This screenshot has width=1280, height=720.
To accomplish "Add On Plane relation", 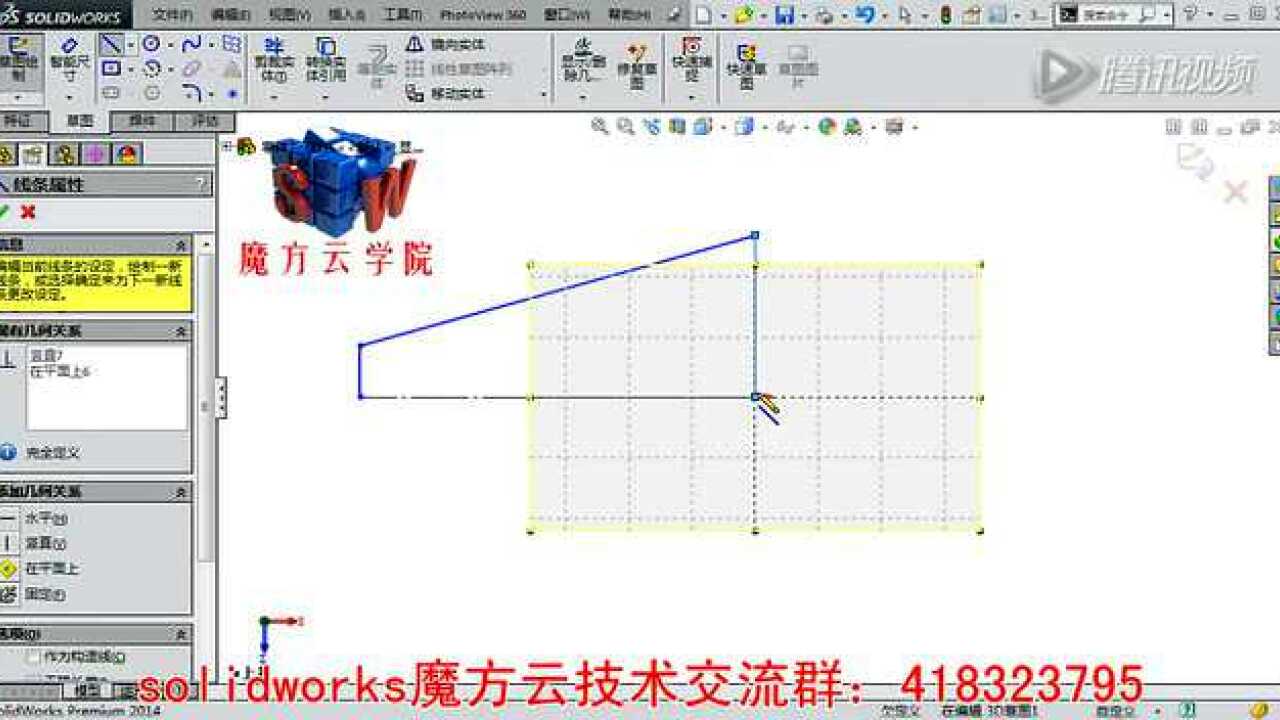I will click(40, 568).
